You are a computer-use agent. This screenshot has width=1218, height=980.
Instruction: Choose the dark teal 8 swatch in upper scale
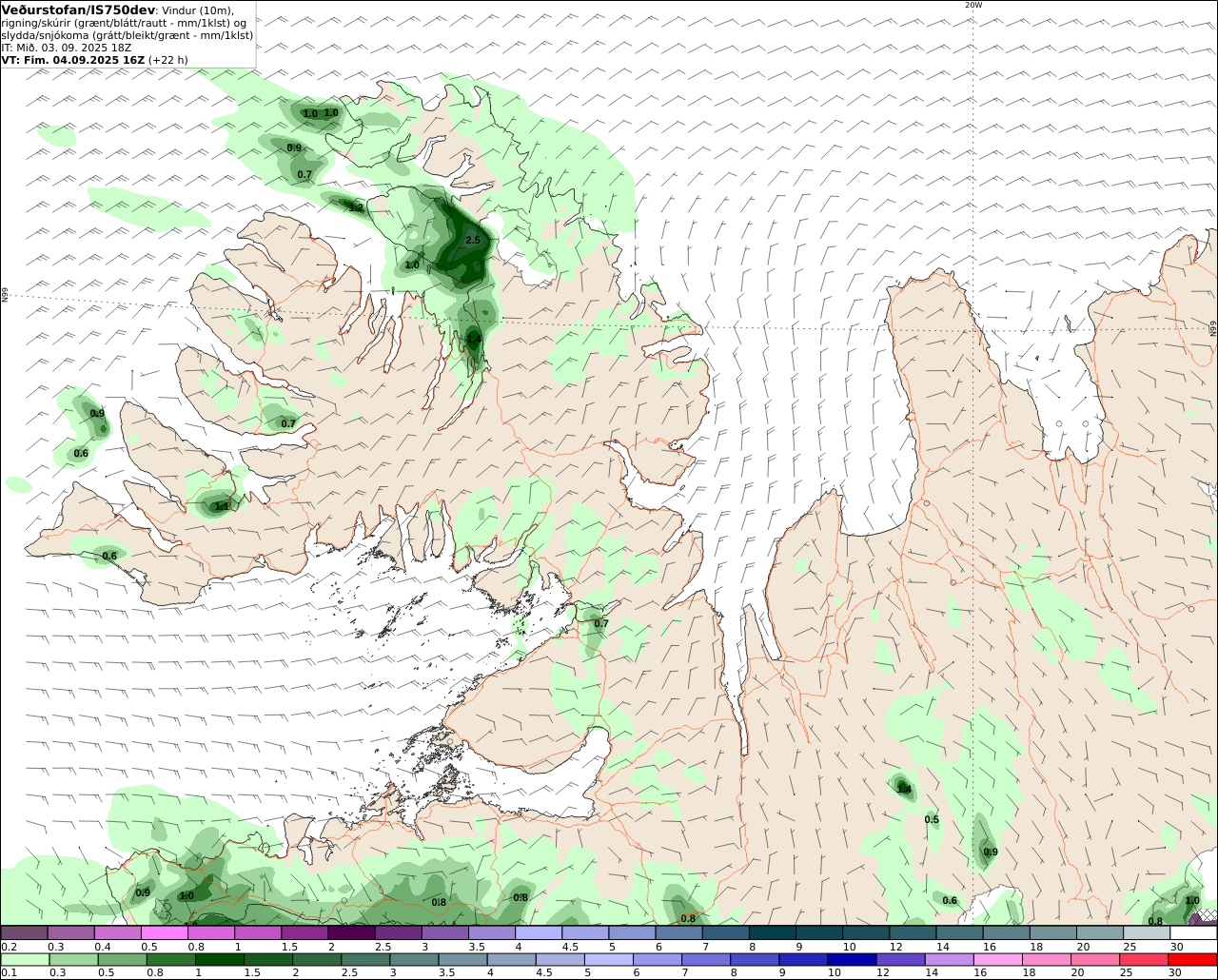click(773, 932)
